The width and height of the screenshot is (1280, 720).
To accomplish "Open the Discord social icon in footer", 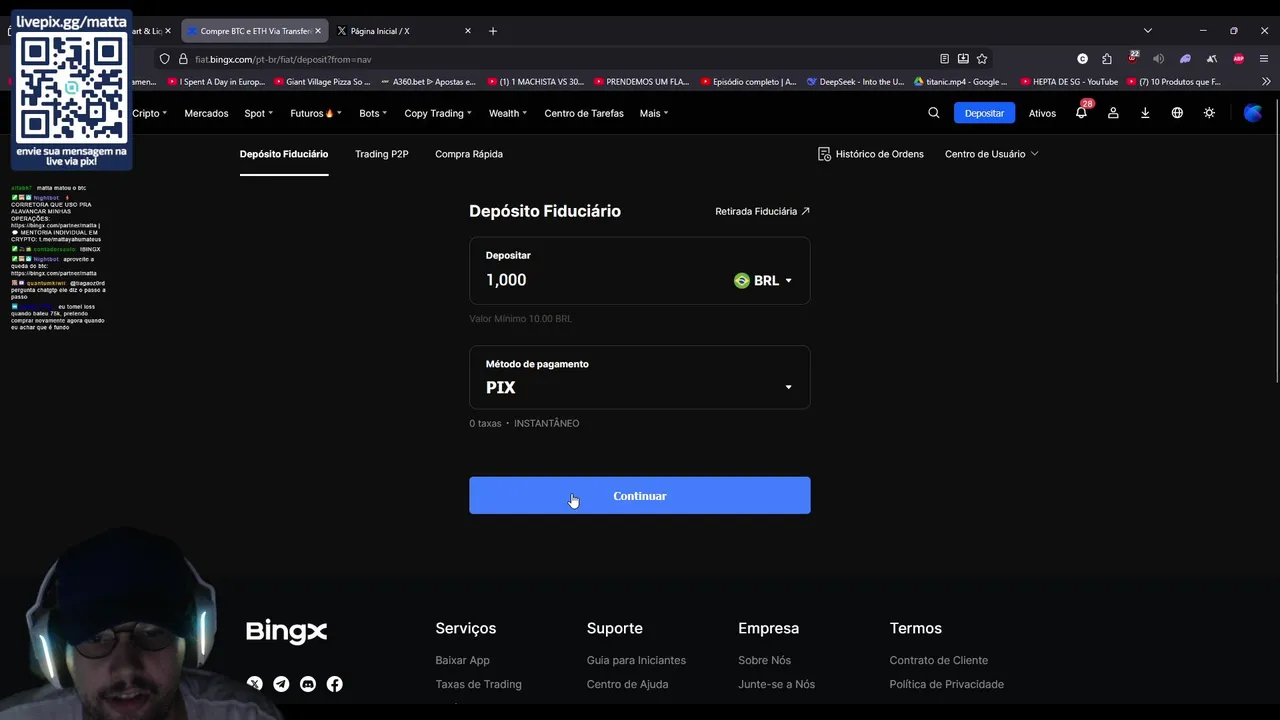I will tap(308, 684).
